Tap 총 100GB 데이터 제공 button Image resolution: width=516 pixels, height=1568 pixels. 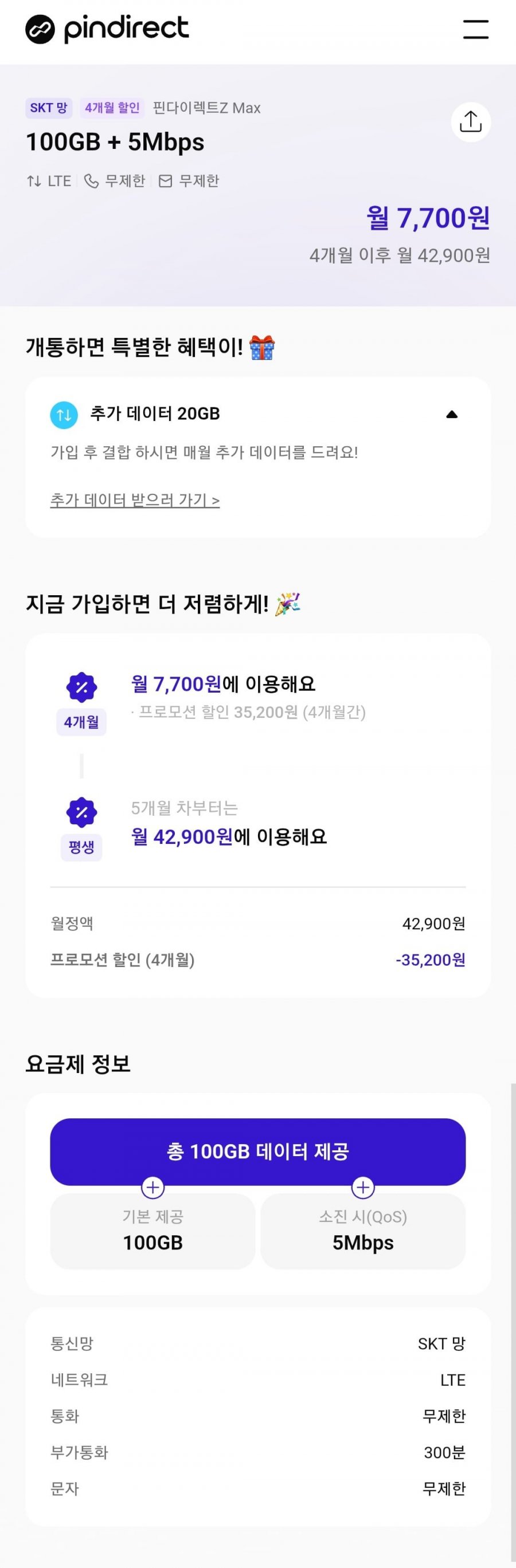click(x=257, y=1152)
